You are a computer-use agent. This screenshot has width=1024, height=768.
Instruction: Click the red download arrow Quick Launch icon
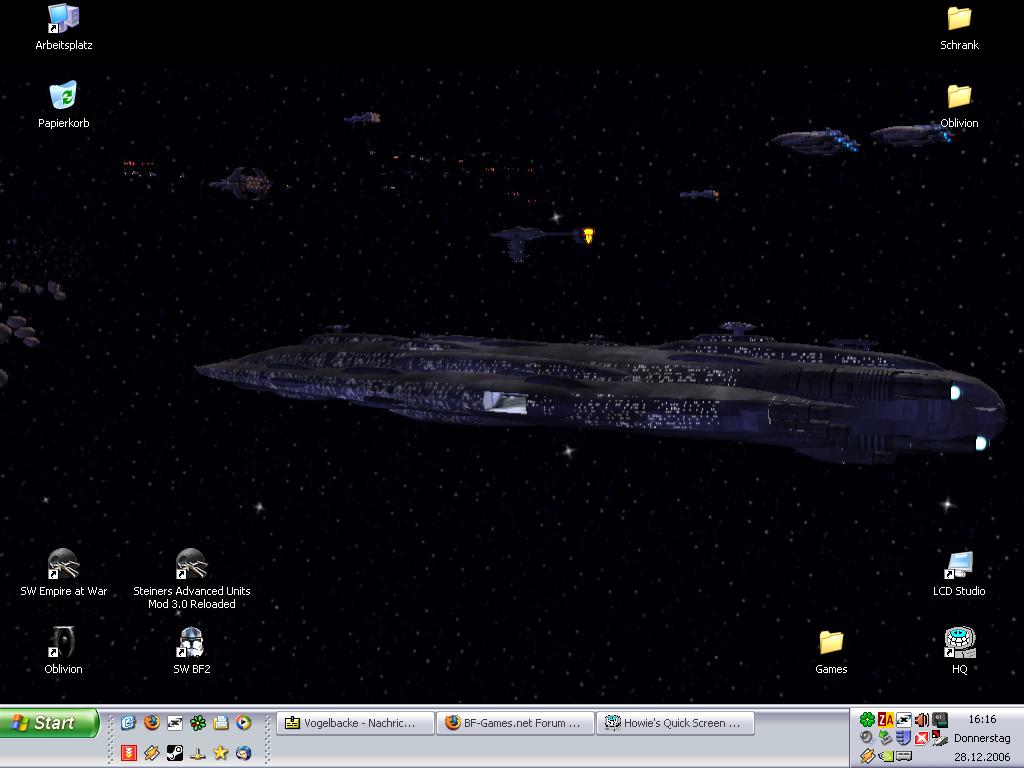129,753
